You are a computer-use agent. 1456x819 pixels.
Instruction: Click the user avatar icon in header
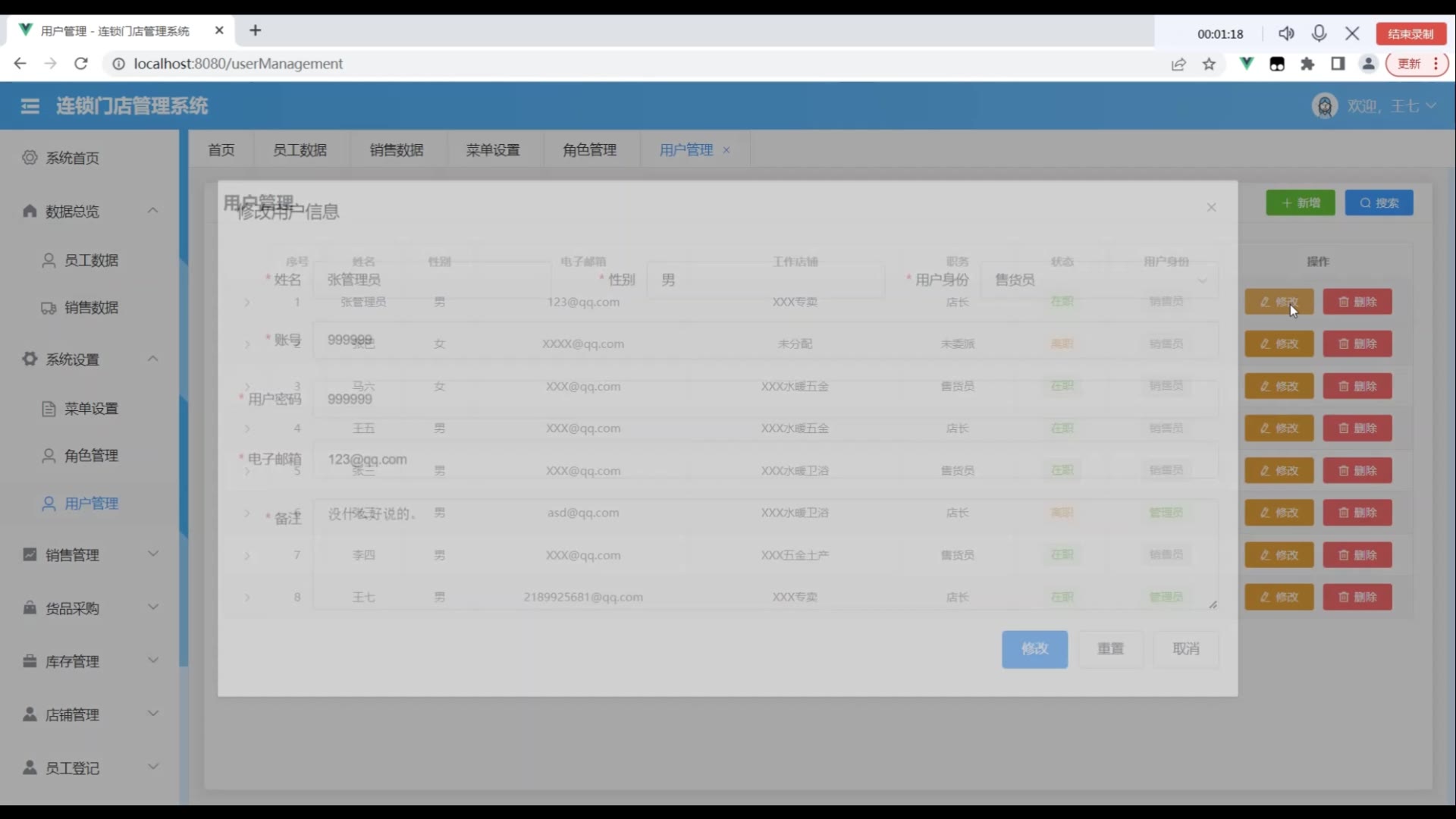[1324, 106]
